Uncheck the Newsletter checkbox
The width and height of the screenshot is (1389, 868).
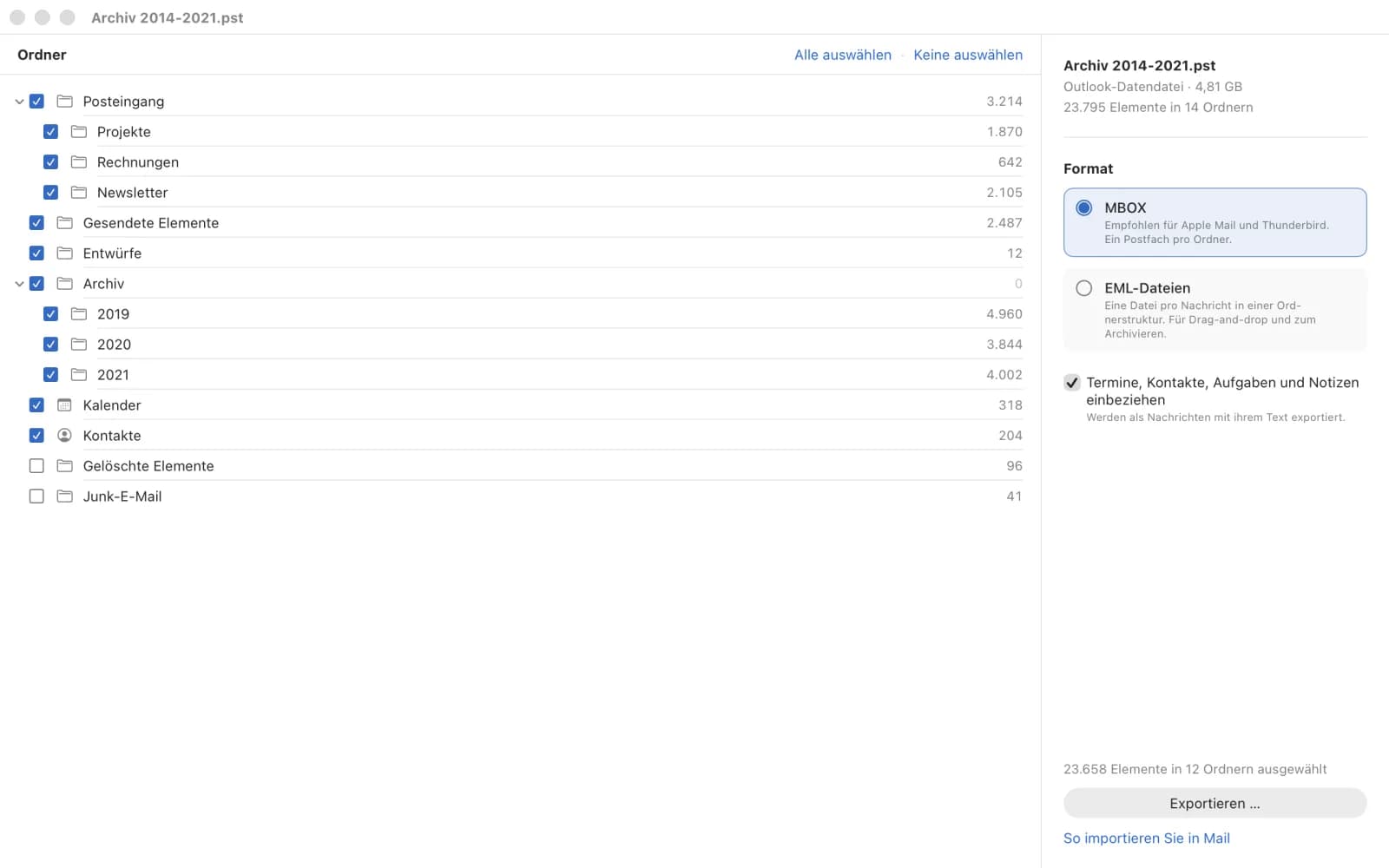(x=50, y=193)
